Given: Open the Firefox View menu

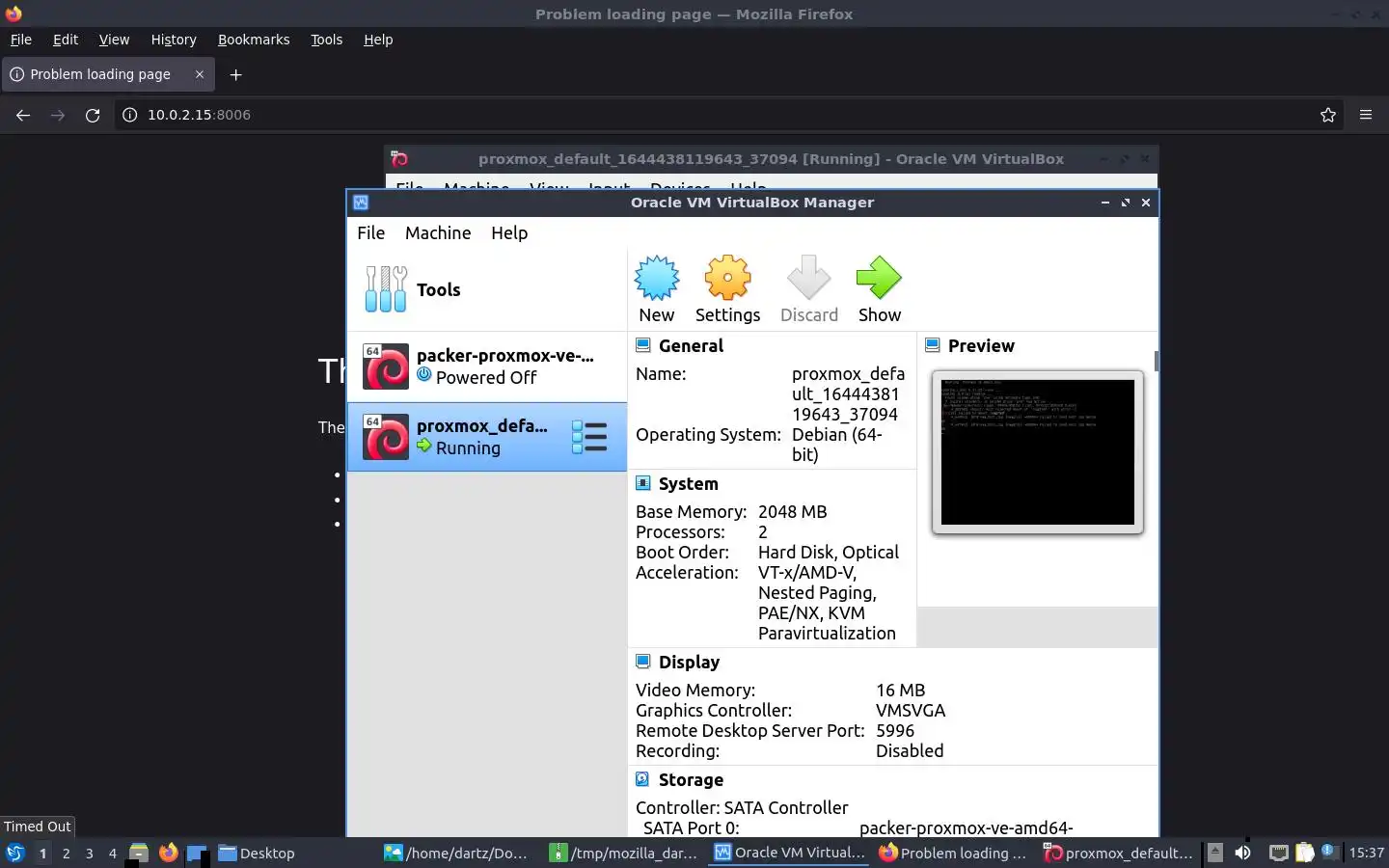Looking at the screenshot, I should click(x=114, y=40).
